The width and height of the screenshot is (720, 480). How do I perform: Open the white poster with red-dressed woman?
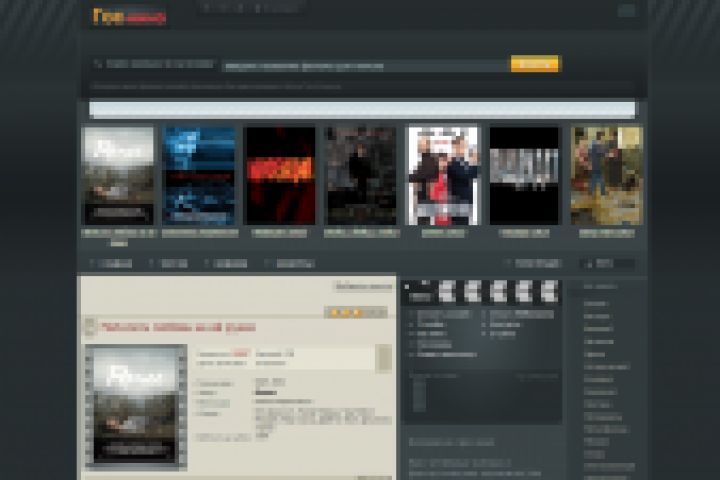click(443, 176)
